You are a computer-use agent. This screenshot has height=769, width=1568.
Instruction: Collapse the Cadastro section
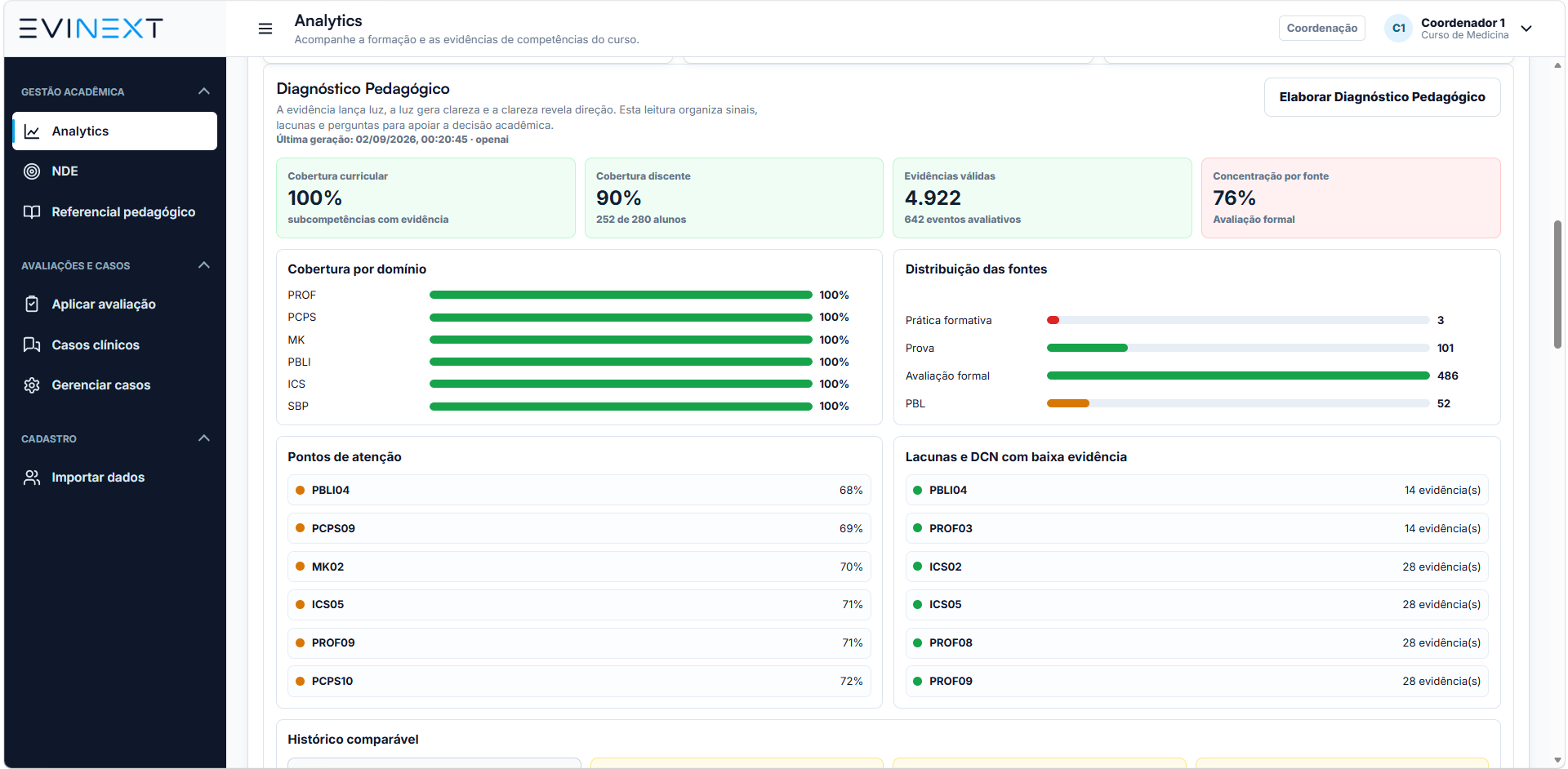tap(204, 438)
